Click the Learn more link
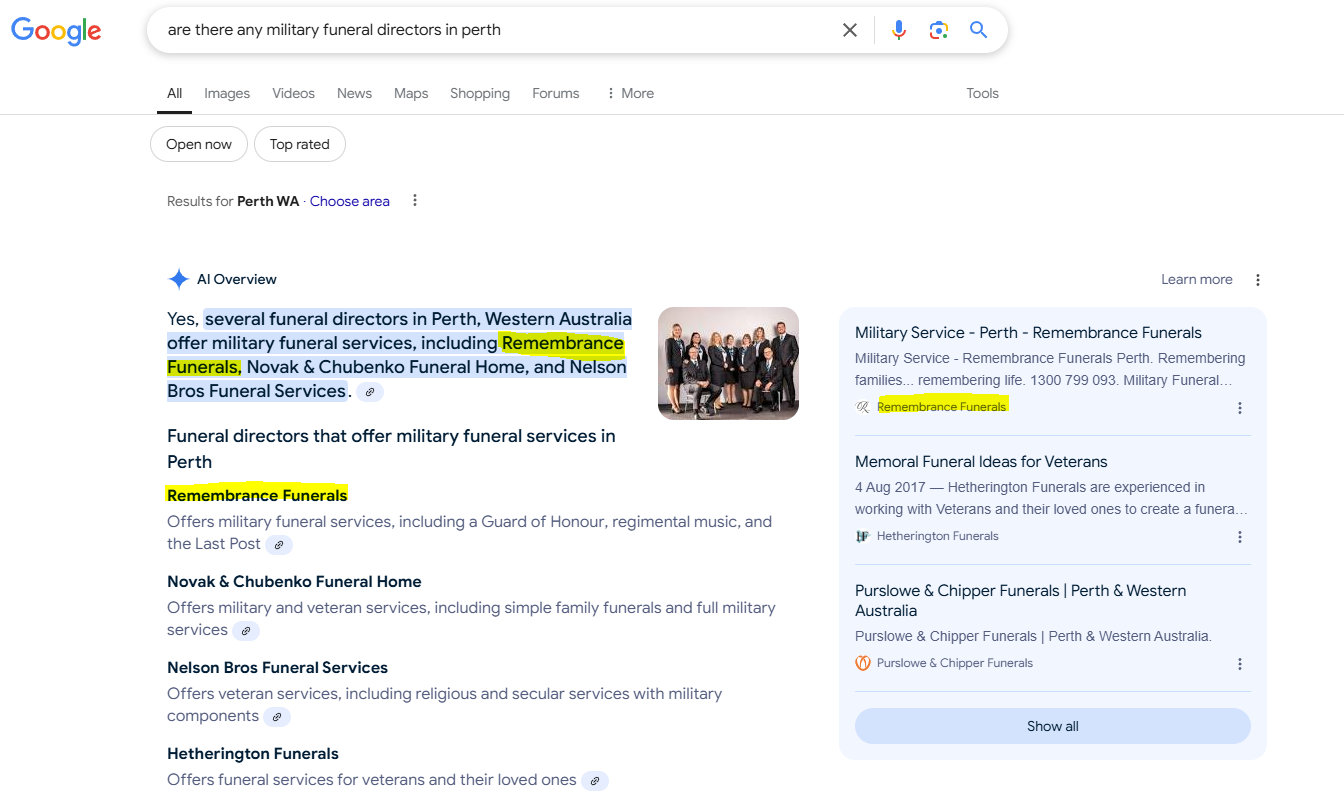This screenshot has width=1344, height=804. (1197, 280)
